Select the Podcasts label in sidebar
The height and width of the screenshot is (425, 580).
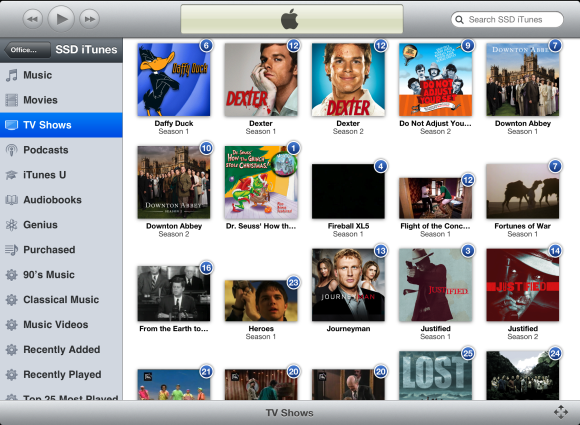(46, 150)
